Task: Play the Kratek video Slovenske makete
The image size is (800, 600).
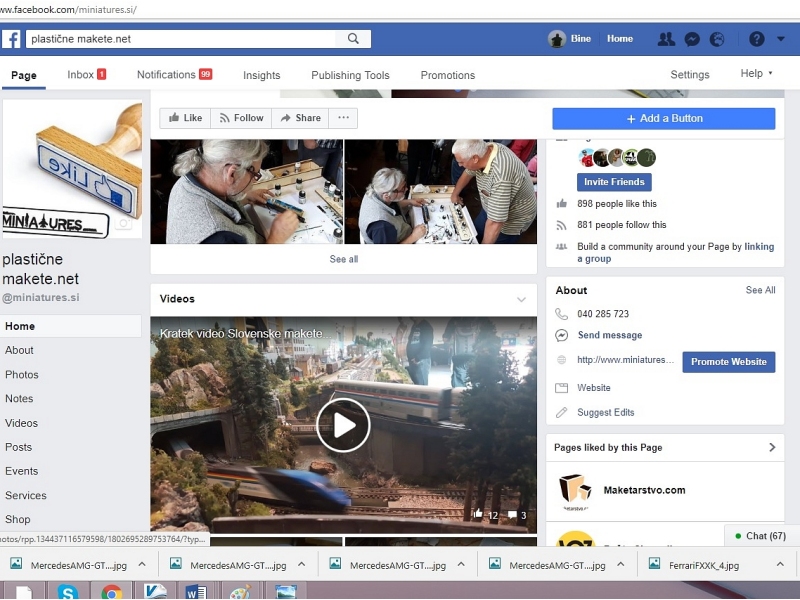Action: tap(343, 425)
